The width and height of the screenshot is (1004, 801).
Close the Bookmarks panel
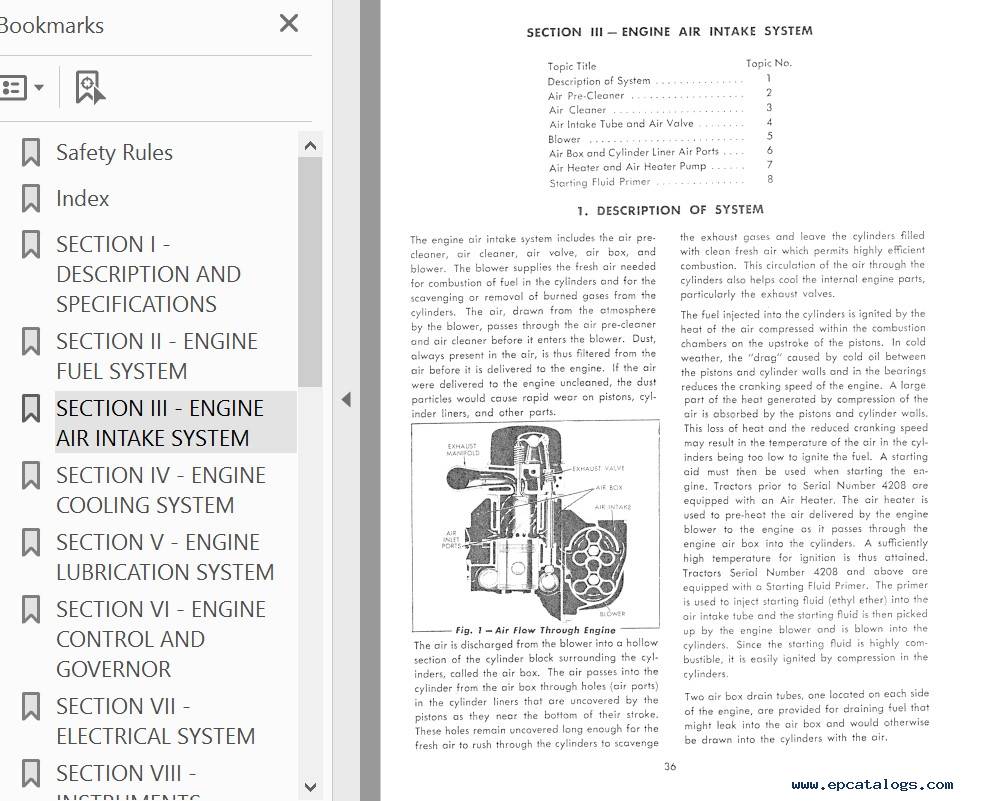click(289, 24)
